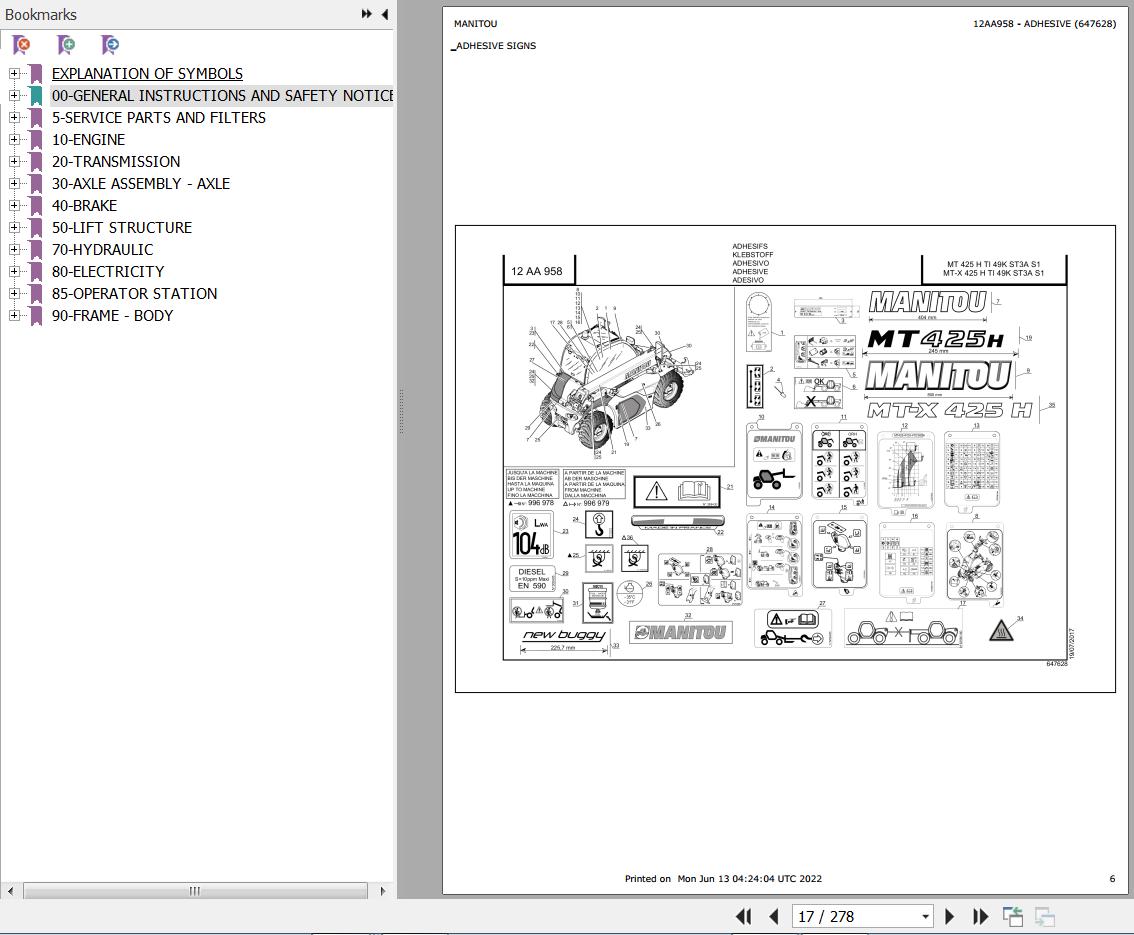Click the bookmark icon beside 90-FRAME - BODY
Screen dimensions: 1134x935
tap(35, 315)
